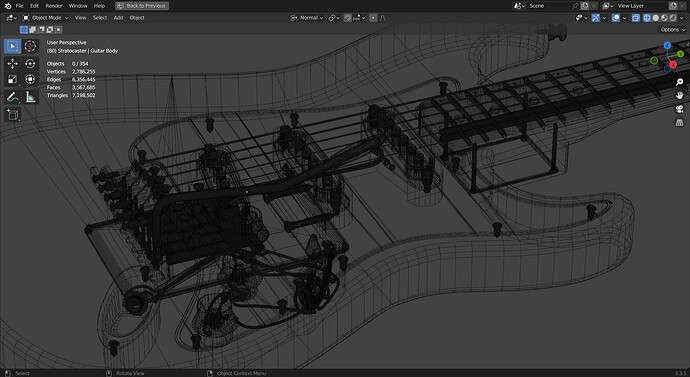The image size is (690, 377).
Task: Toggle the show gizmo button
Action: [596, 18]
